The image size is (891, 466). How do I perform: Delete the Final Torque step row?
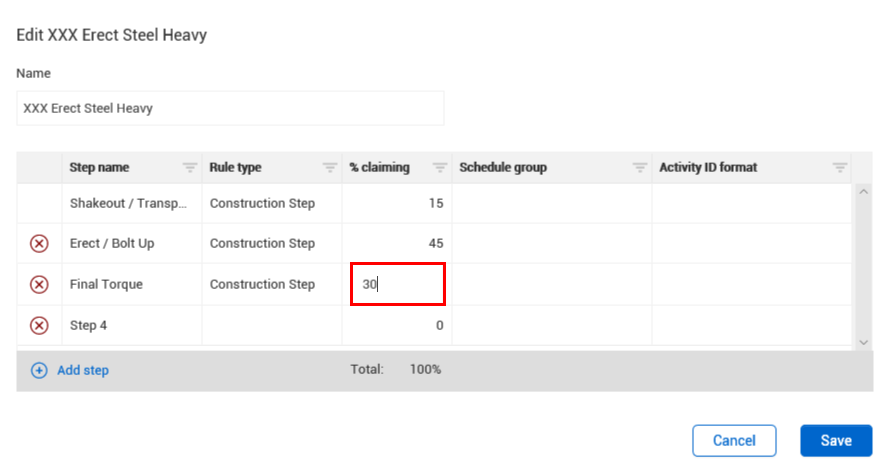(39, 285)
